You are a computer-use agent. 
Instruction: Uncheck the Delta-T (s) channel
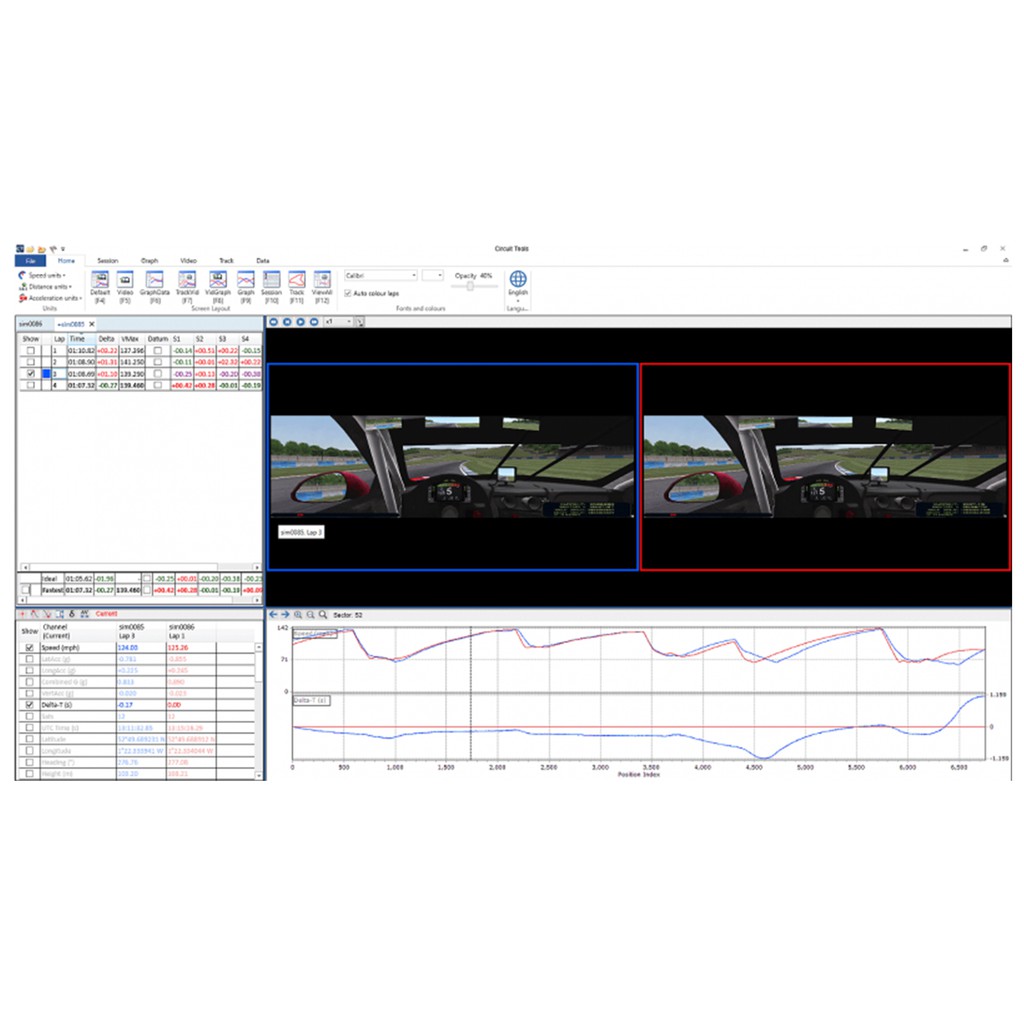click(x=29, y=705)
